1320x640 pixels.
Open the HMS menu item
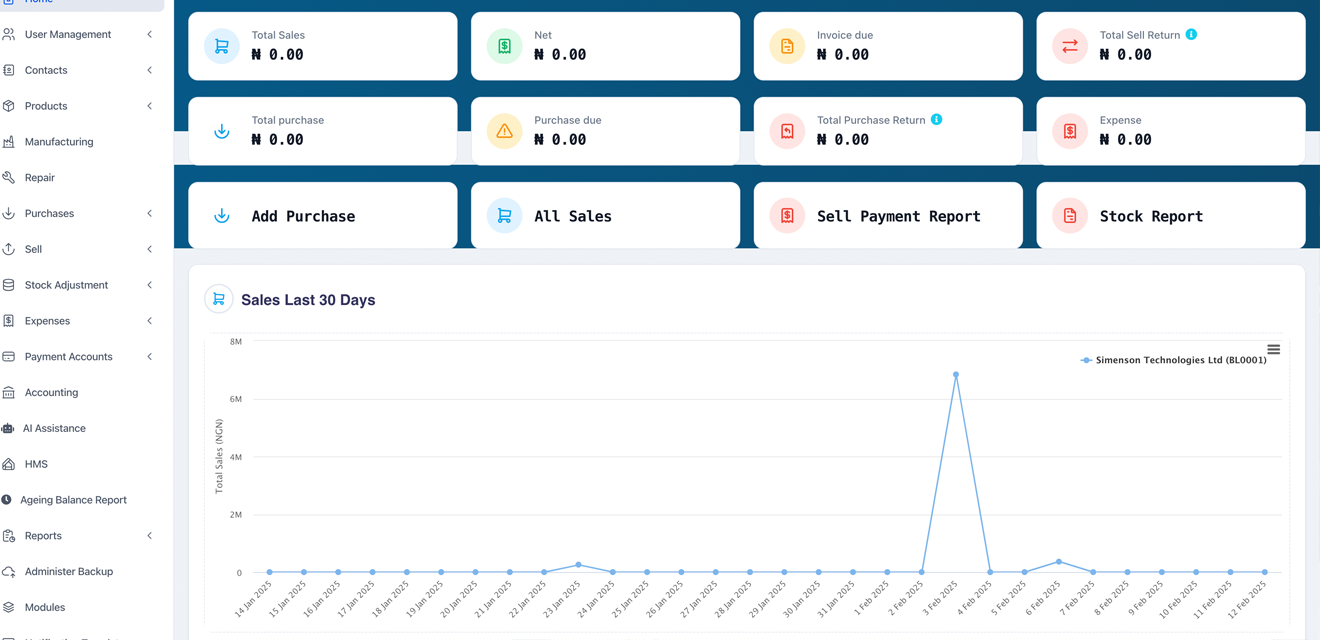tap(36, 464)
